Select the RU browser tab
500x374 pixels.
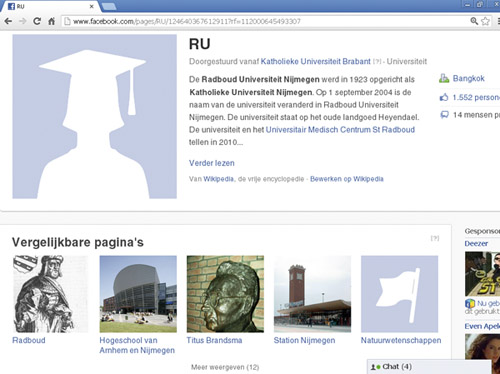coord(50,6)
